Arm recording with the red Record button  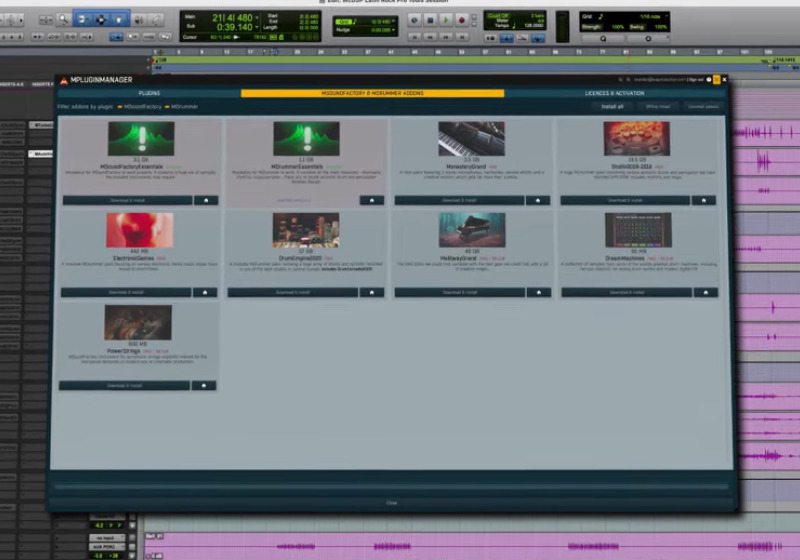point(462,20)
